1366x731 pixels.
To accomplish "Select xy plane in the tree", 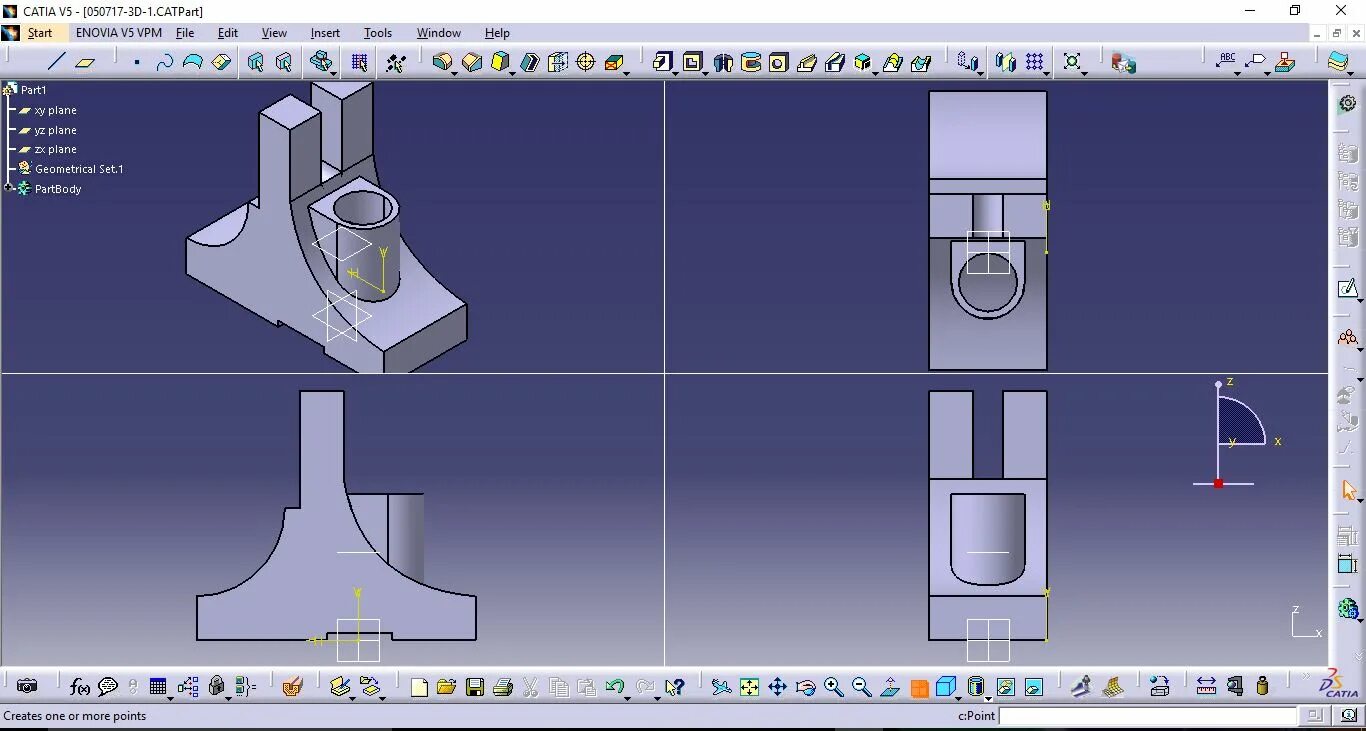I will tap(55, 110).
